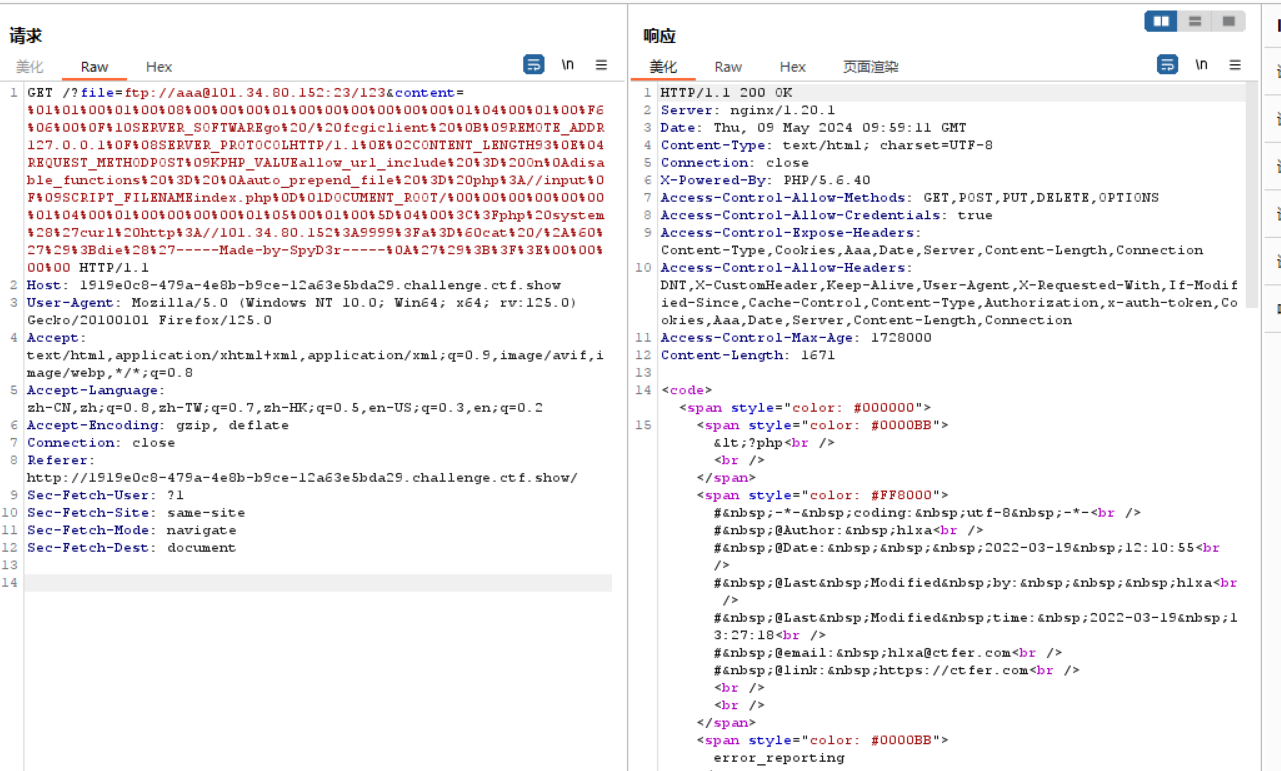The width and height of the screenshot is (1281, 771).
Task: Click the Sec-Fetch-Site: same-site line
Action: point(136,512)
